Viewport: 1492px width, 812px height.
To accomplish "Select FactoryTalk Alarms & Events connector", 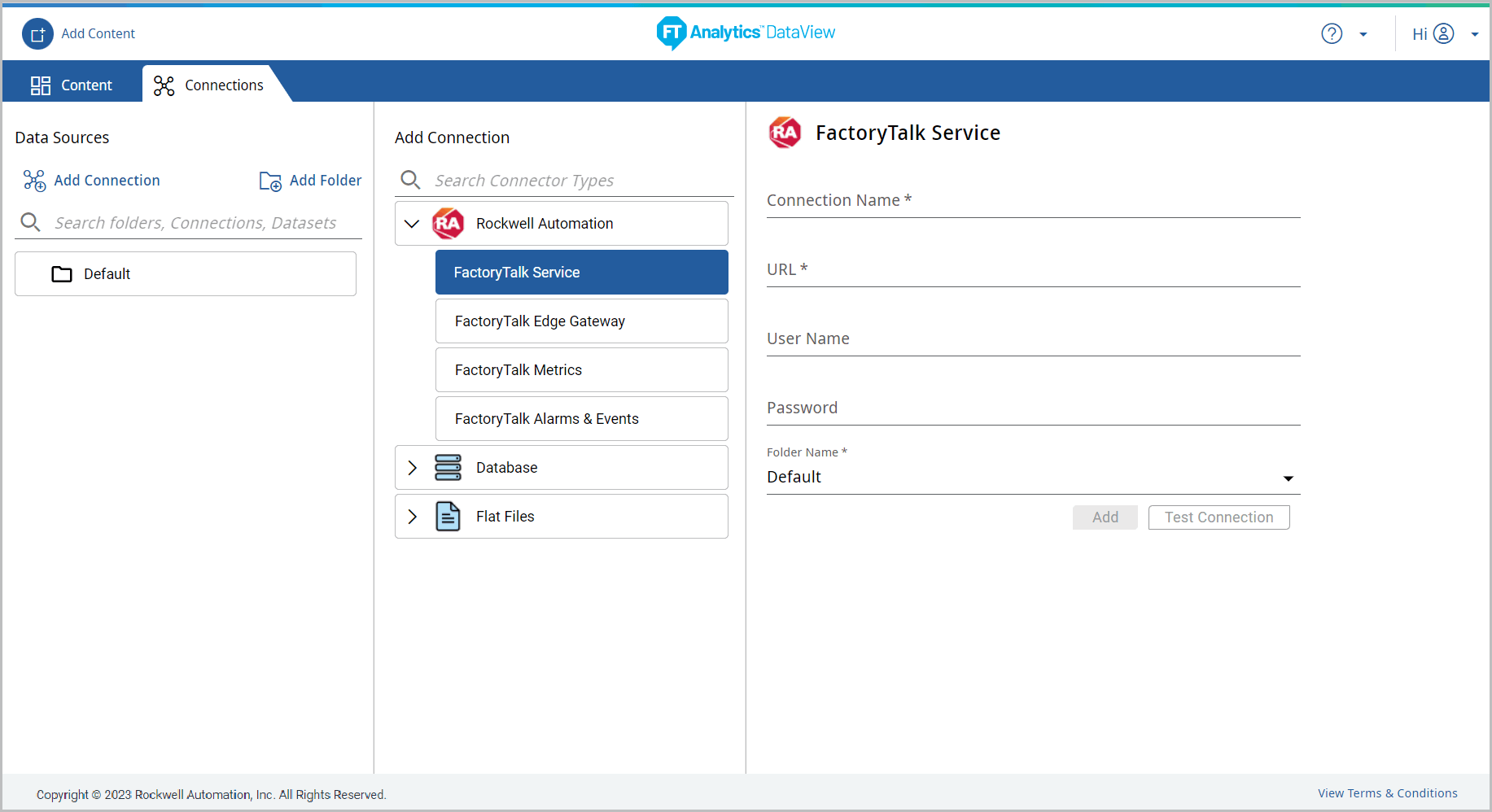I will coord(582,418).
